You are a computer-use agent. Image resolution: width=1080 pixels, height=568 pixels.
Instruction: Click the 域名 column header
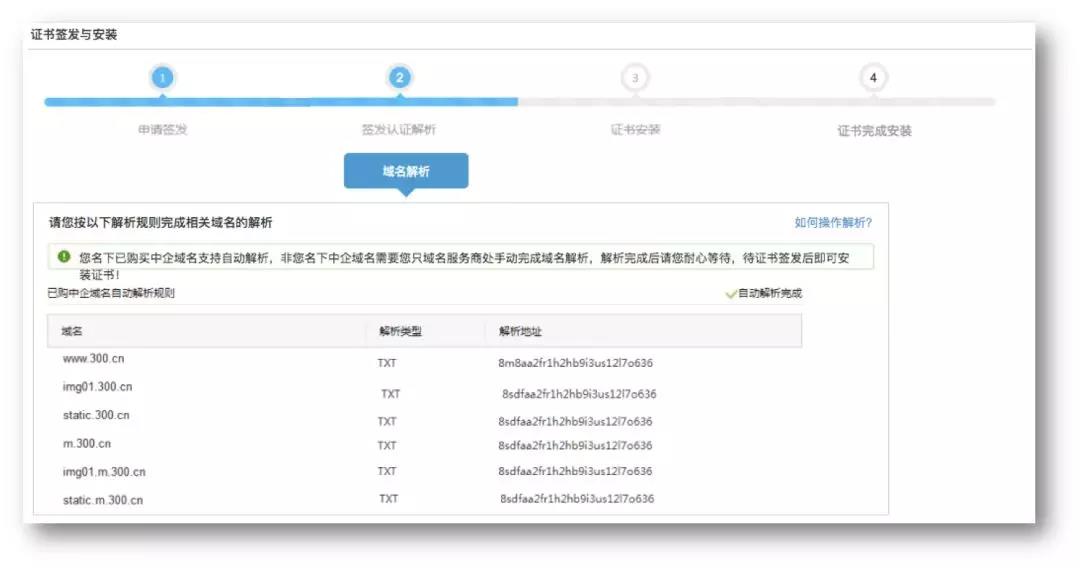tap(72, 331)
